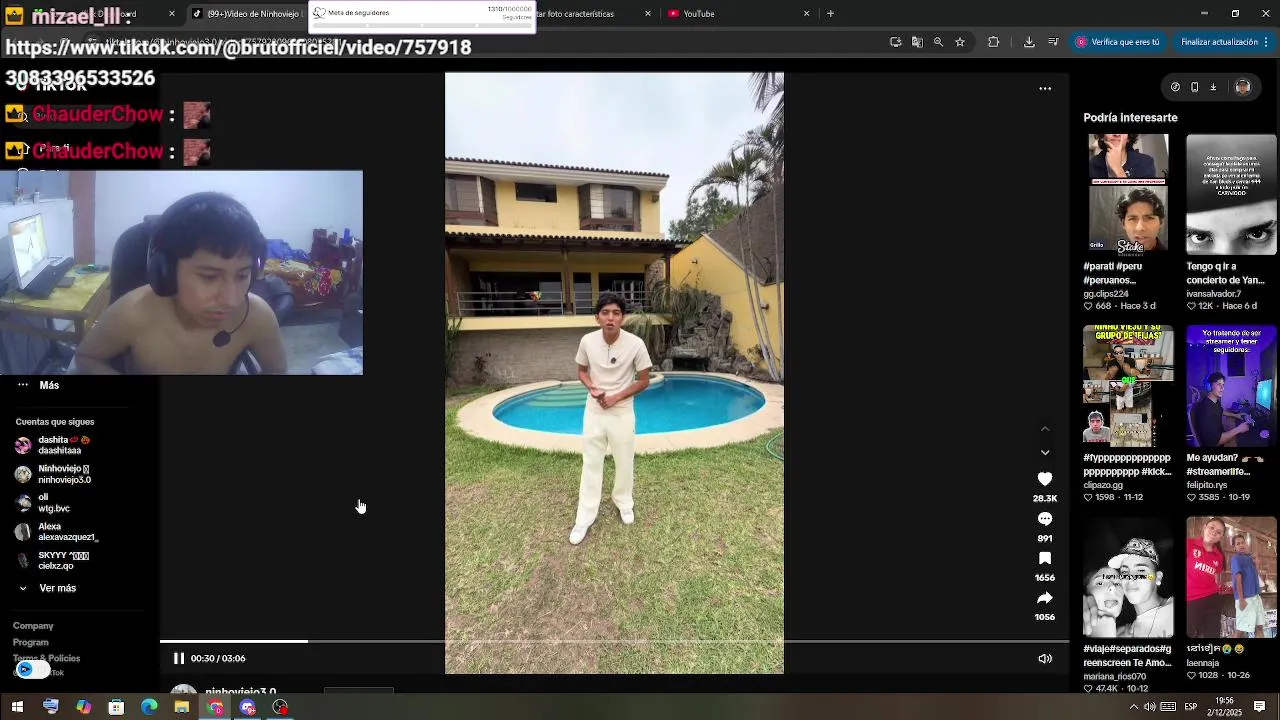Bookmark this page with the star icon
Viewport: 1280px width, 720px height.
[x=960, y=42]
